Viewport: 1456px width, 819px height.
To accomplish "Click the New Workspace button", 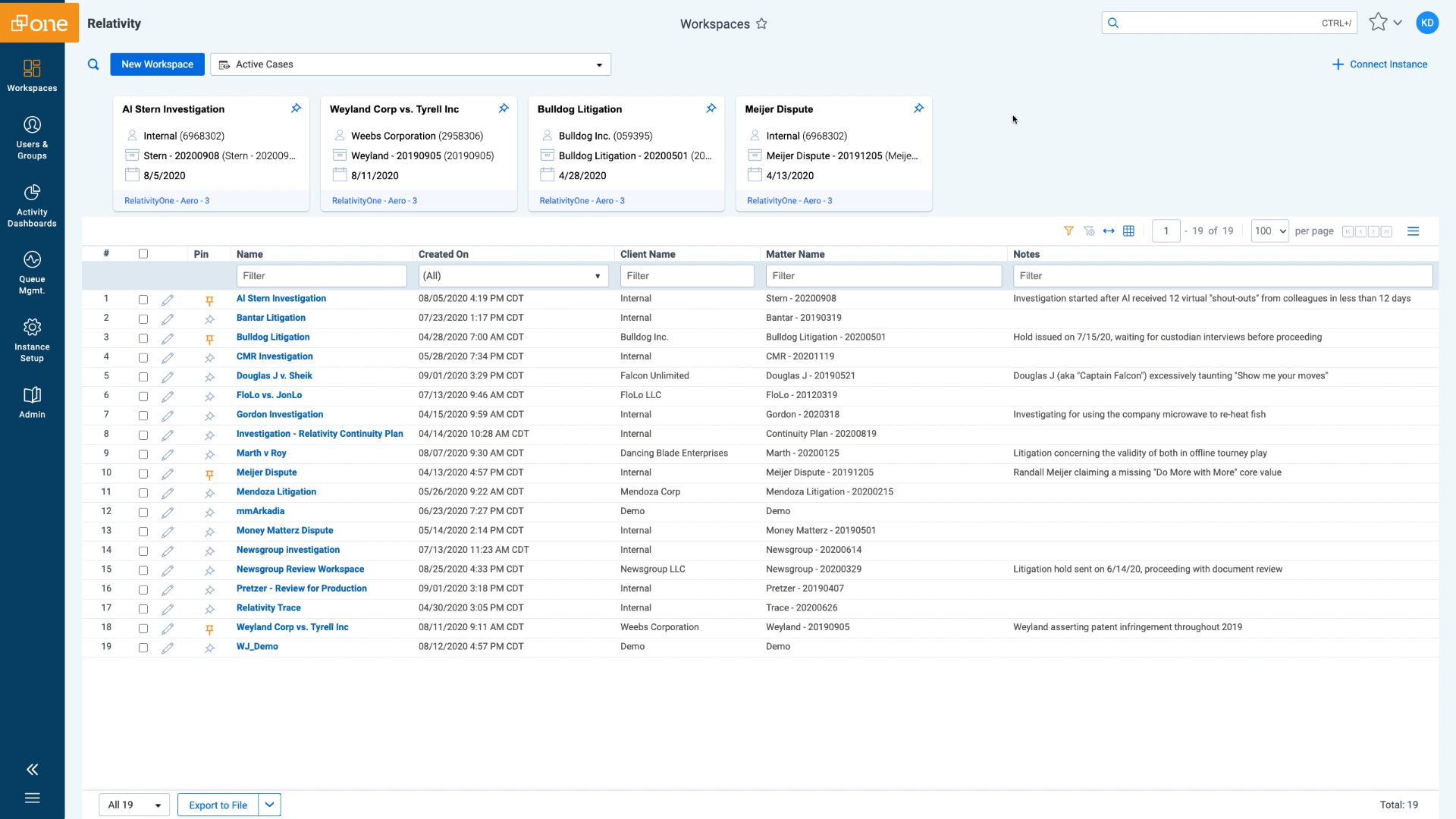I will [157, 64].
